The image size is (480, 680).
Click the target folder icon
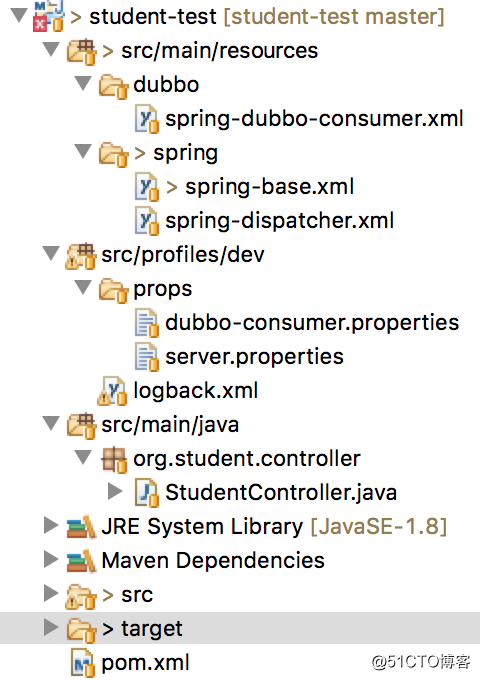(81, 630)
